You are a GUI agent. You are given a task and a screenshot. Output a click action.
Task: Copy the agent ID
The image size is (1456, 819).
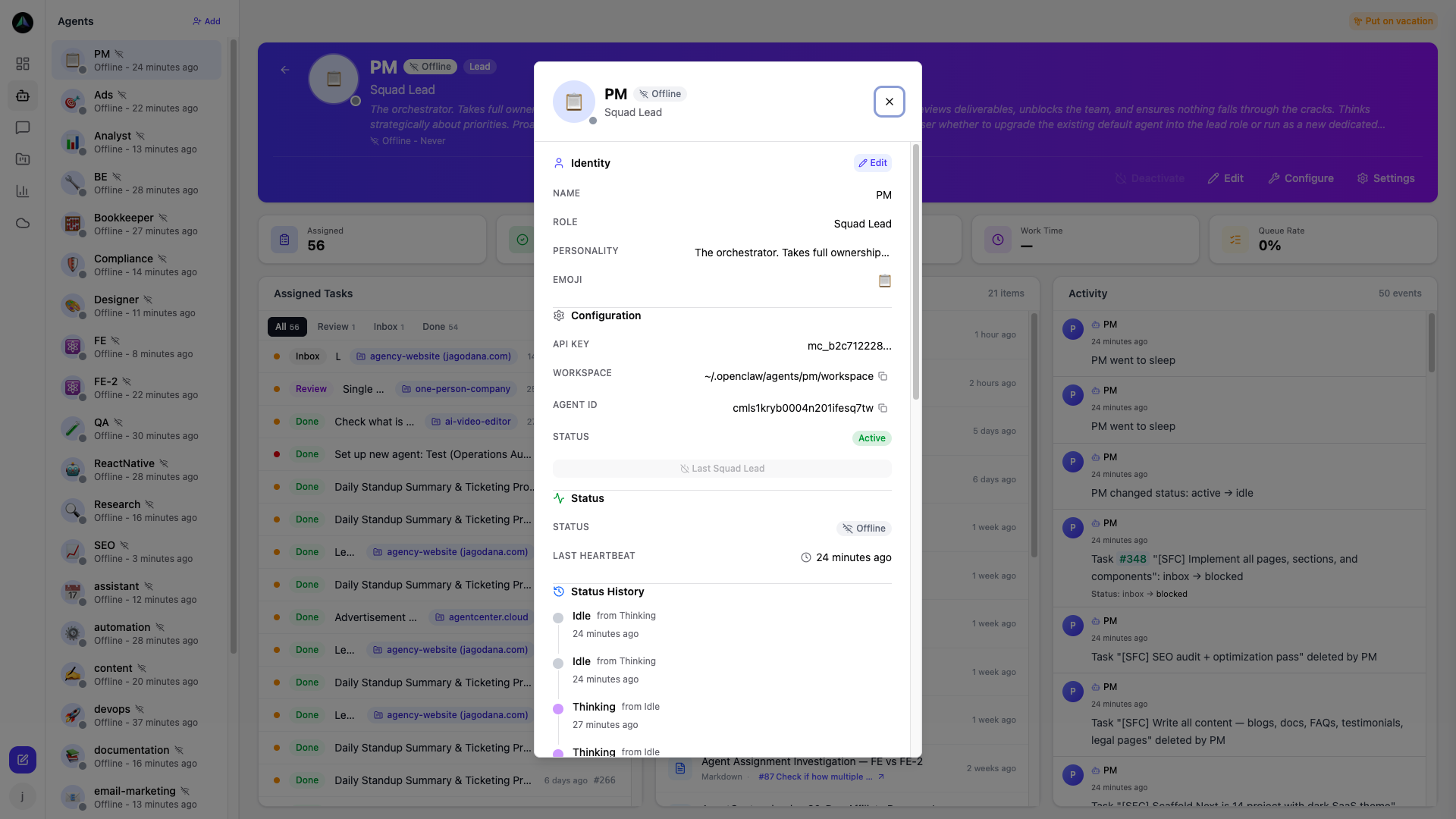(x=883, y=408)
